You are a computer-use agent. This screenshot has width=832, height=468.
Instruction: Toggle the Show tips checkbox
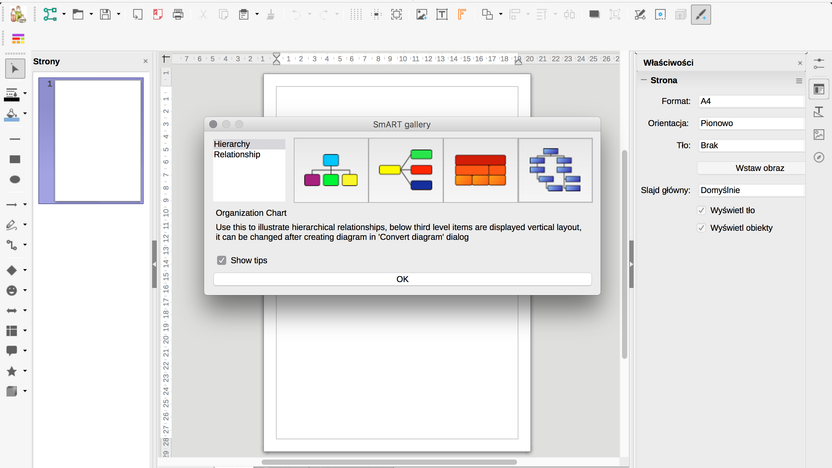[221, 260]
